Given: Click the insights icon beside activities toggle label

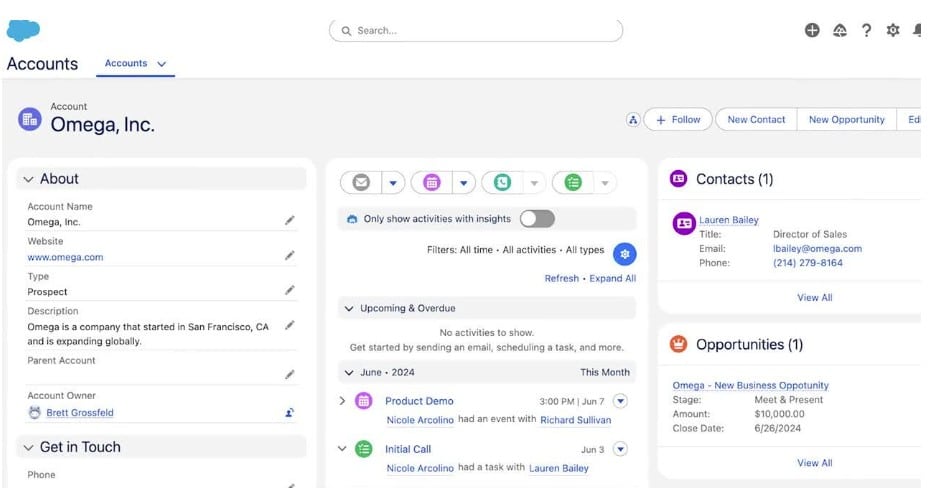Looking at the screenshot, I should 352,219.
